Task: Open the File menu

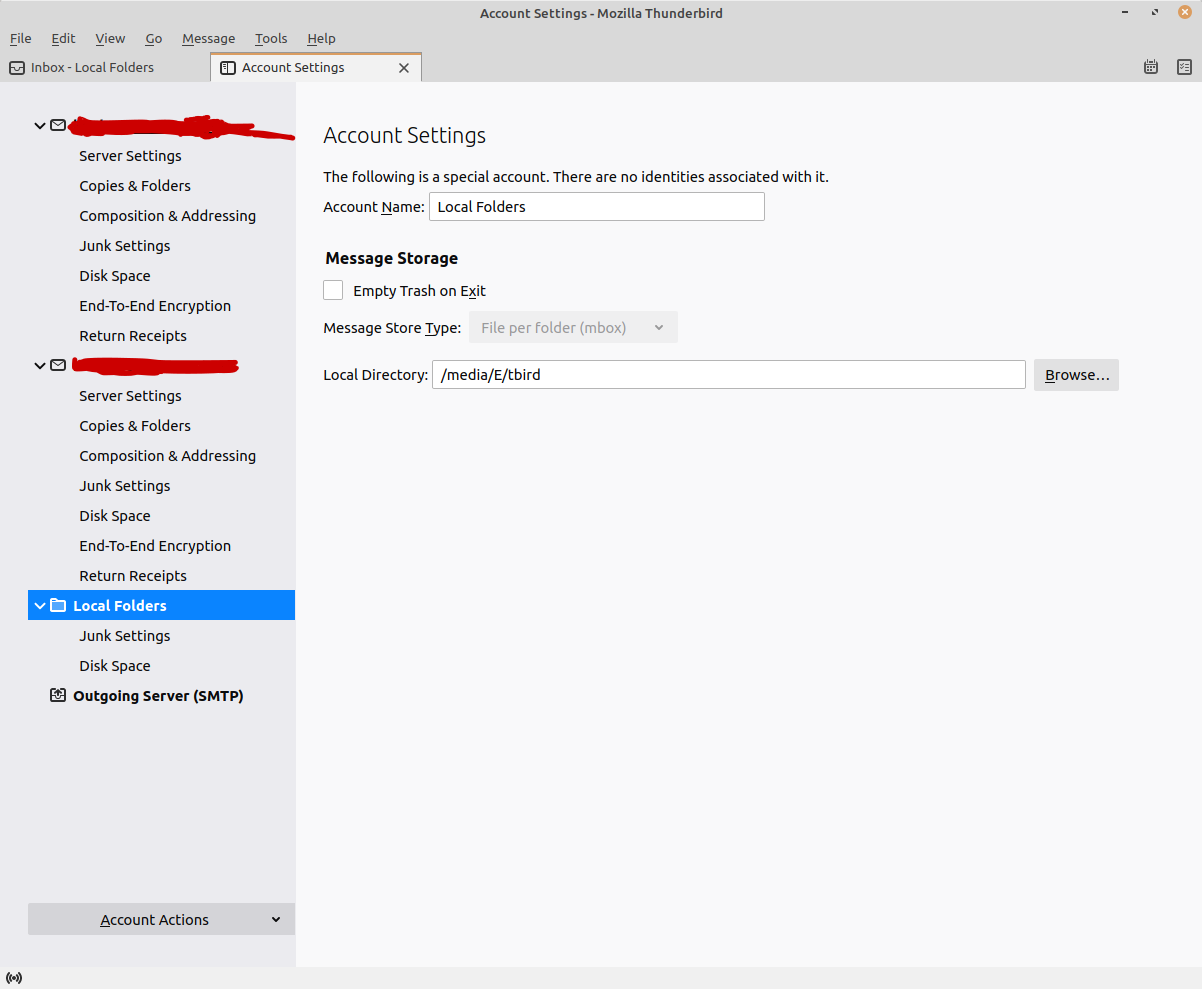Action: pyautogui.click(x=20, y=38)
